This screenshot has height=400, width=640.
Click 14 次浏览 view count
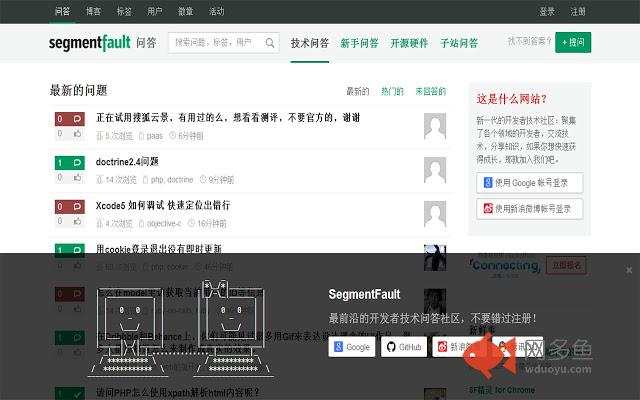tap(121, 180)
